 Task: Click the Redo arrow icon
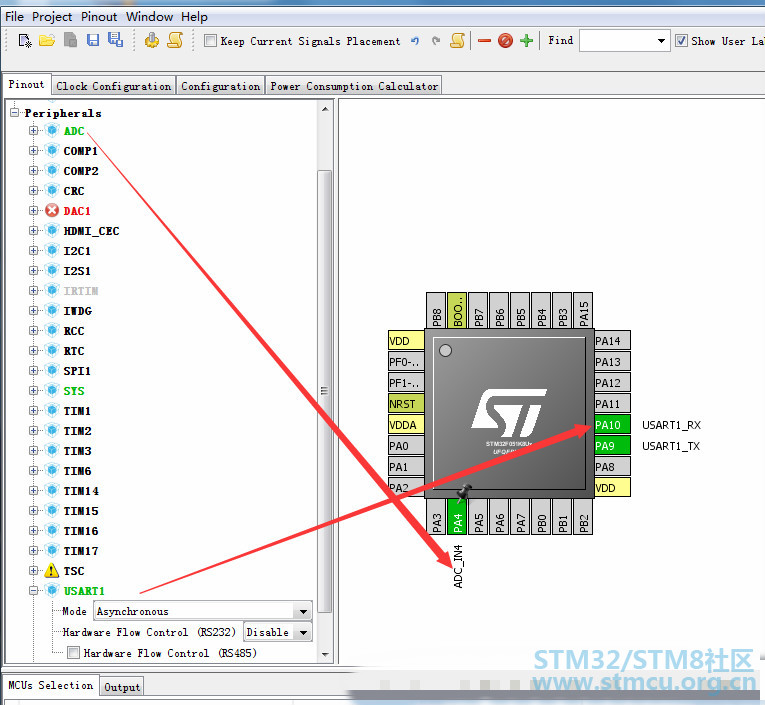pos(436,41)
